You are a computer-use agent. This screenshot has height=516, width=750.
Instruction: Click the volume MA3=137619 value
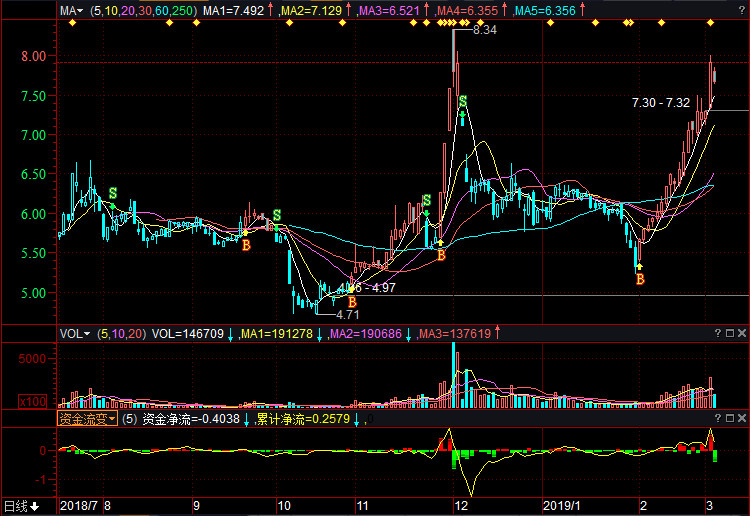tap(455, 334)
